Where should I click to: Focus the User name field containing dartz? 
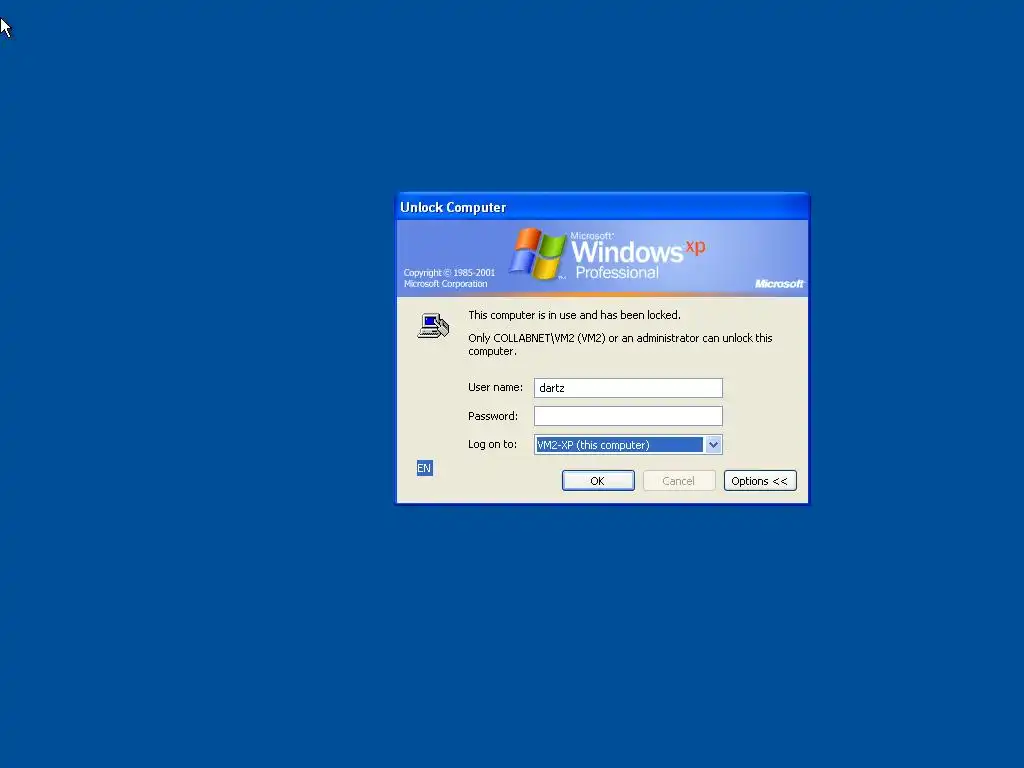(628, 388)
